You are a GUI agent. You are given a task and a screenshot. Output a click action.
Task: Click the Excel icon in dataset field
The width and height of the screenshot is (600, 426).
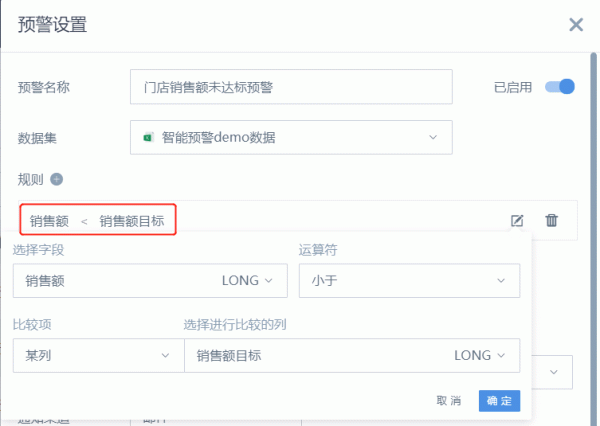[149, 137]
